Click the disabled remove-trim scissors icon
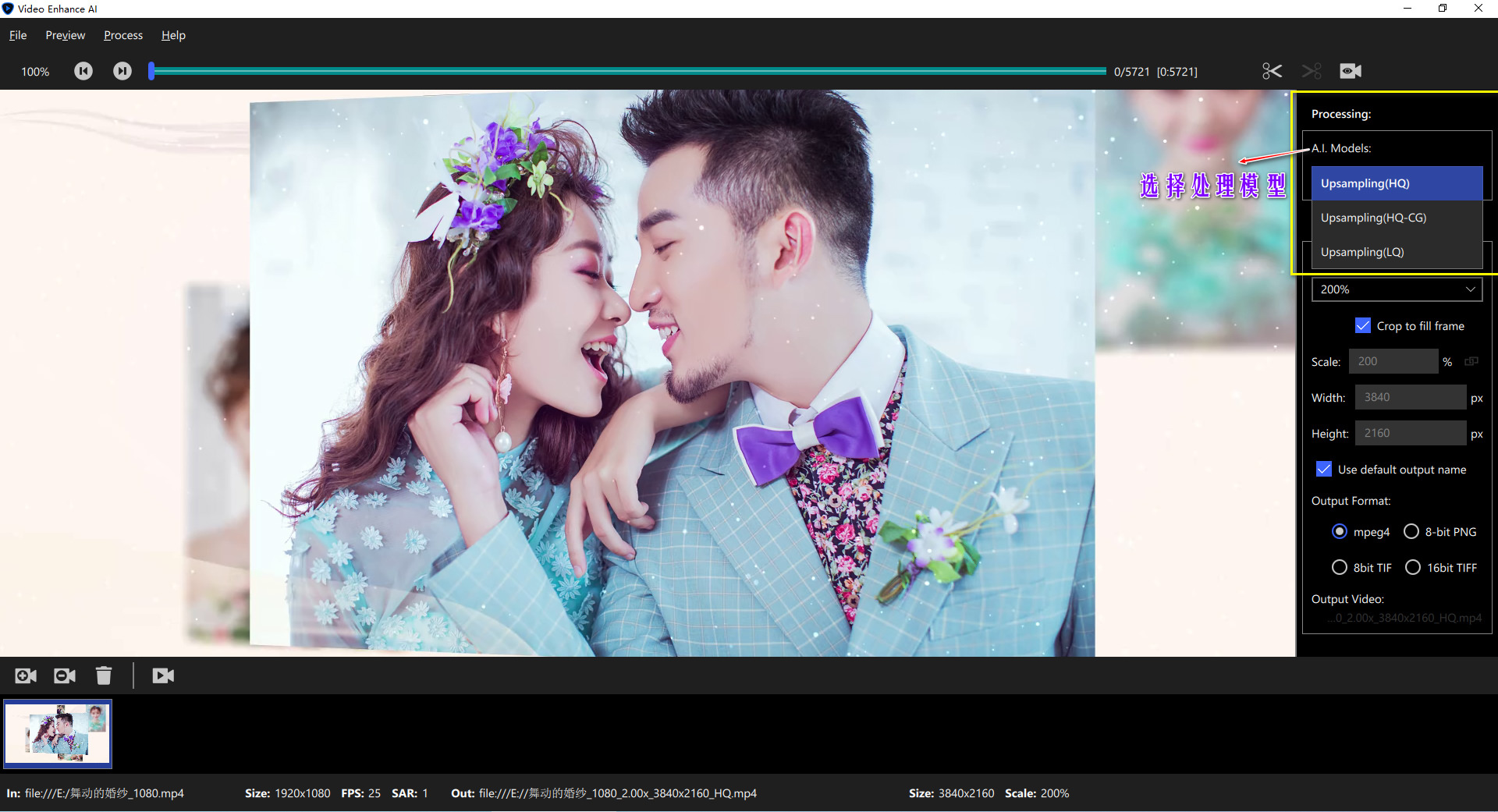1498x812 pixels. (1312, 71)
